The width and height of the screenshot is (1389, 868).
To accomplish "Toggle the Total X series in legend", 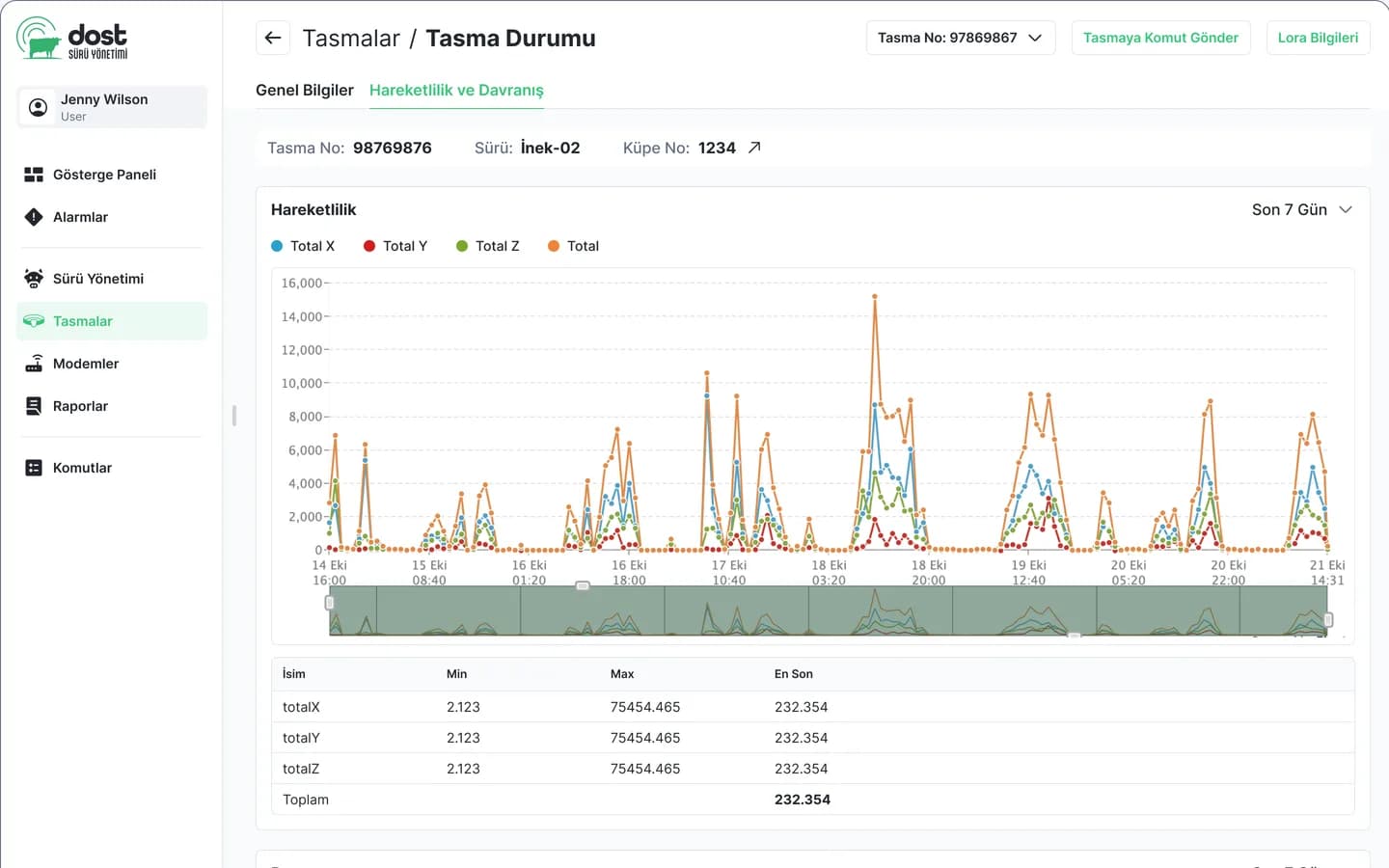I will point(303,246).
